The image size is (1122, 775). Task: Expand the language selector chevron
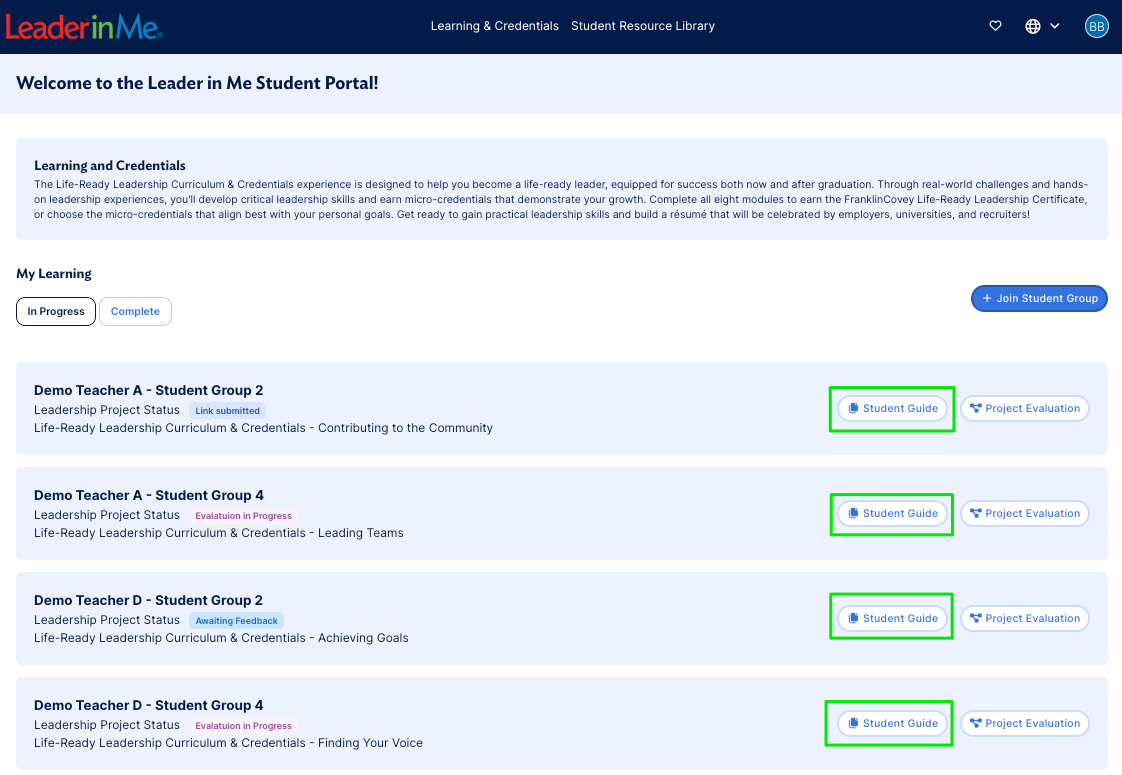[1053, 25]
